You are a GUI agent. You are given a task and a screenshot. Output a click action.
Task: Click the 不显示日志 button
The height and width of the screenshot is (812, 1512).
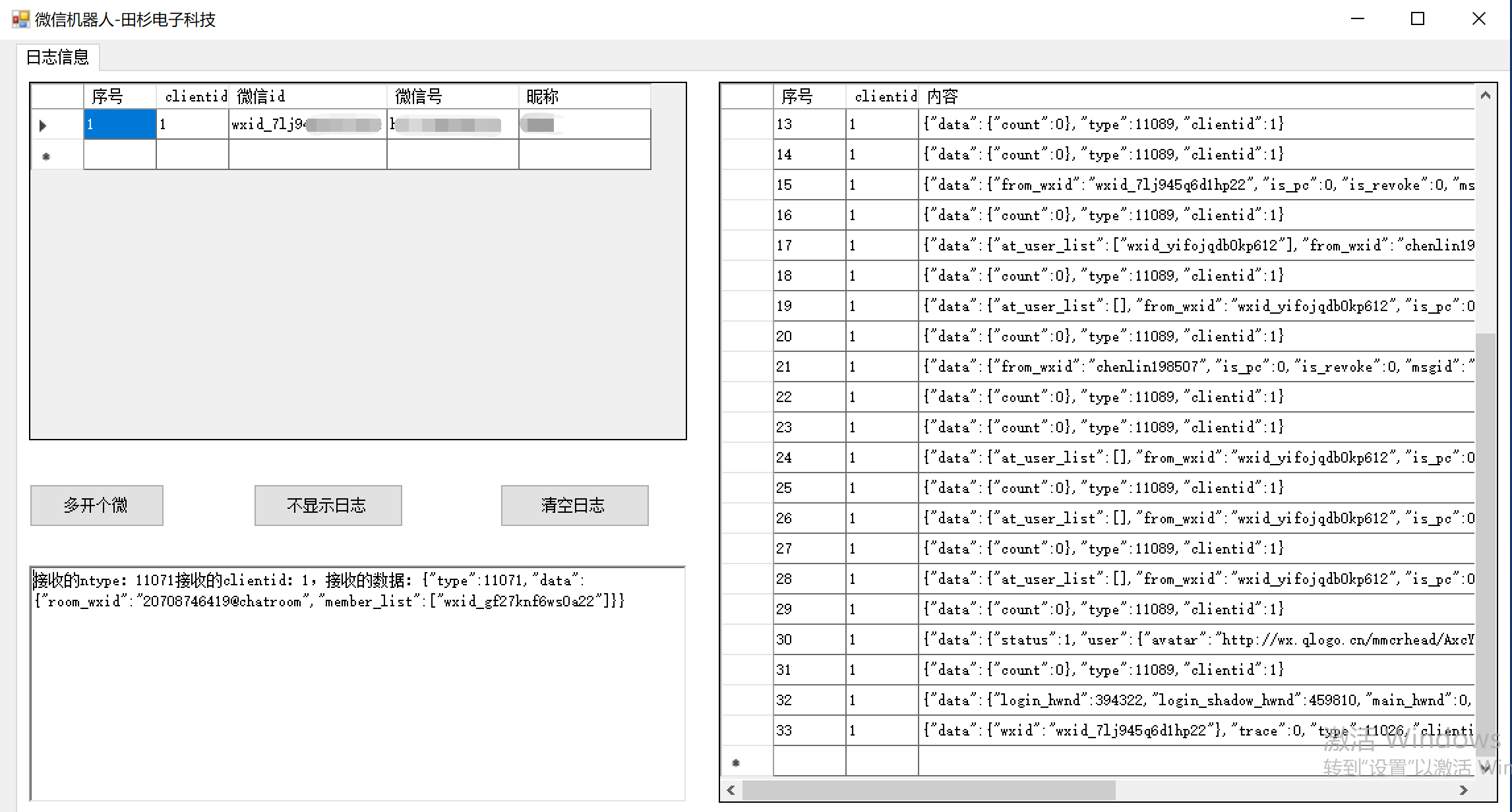point(328,506)
